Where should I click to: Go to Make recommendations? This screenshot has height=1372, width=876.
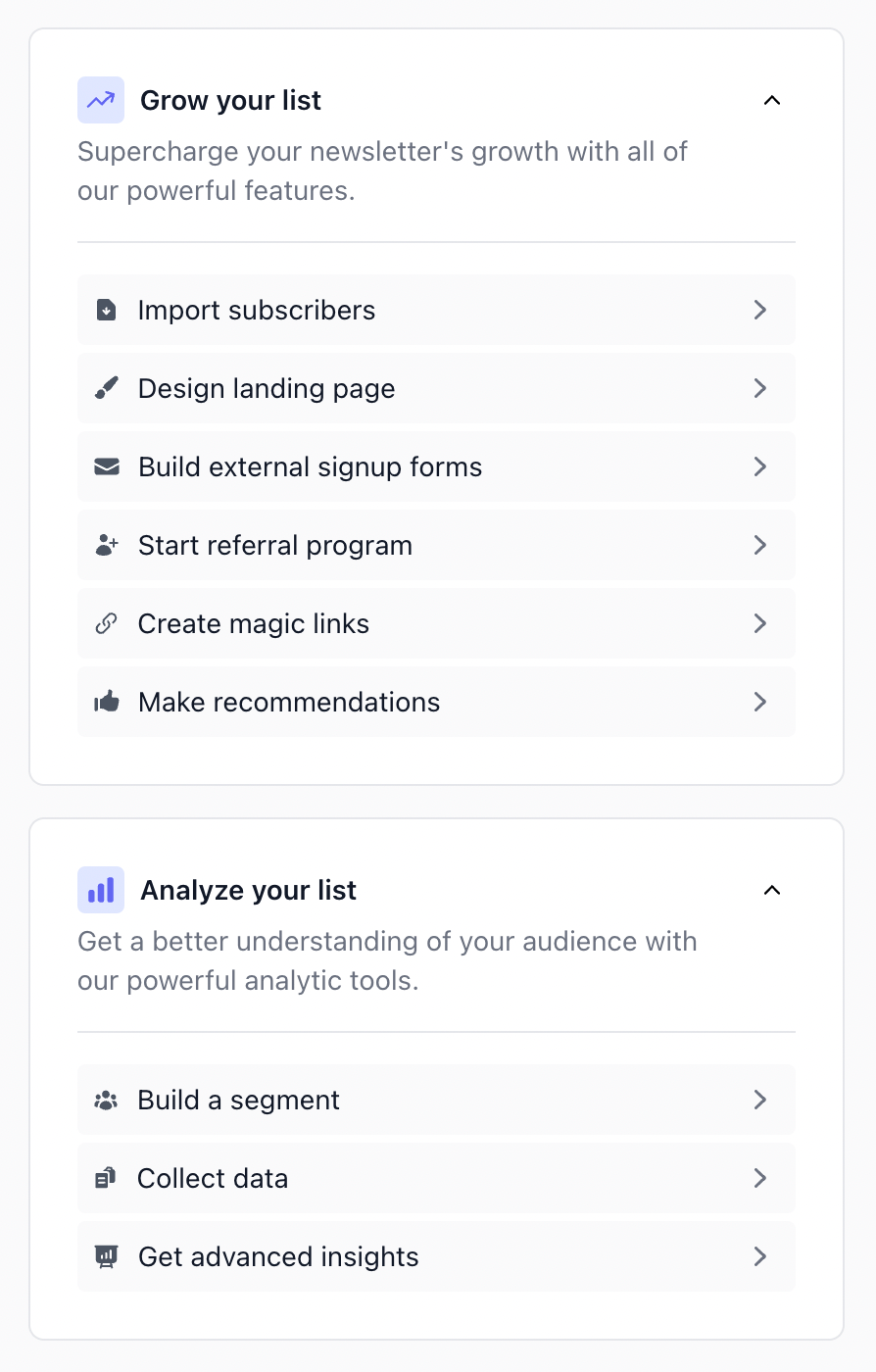click(436, 702)
